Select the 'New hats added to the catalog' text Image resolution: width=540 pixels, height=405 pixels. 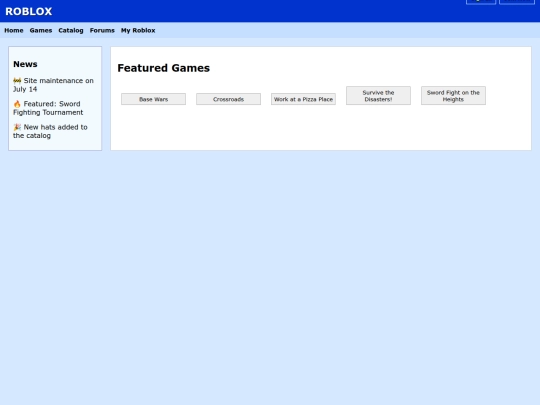pyautogui.click(x=50, y=131)
